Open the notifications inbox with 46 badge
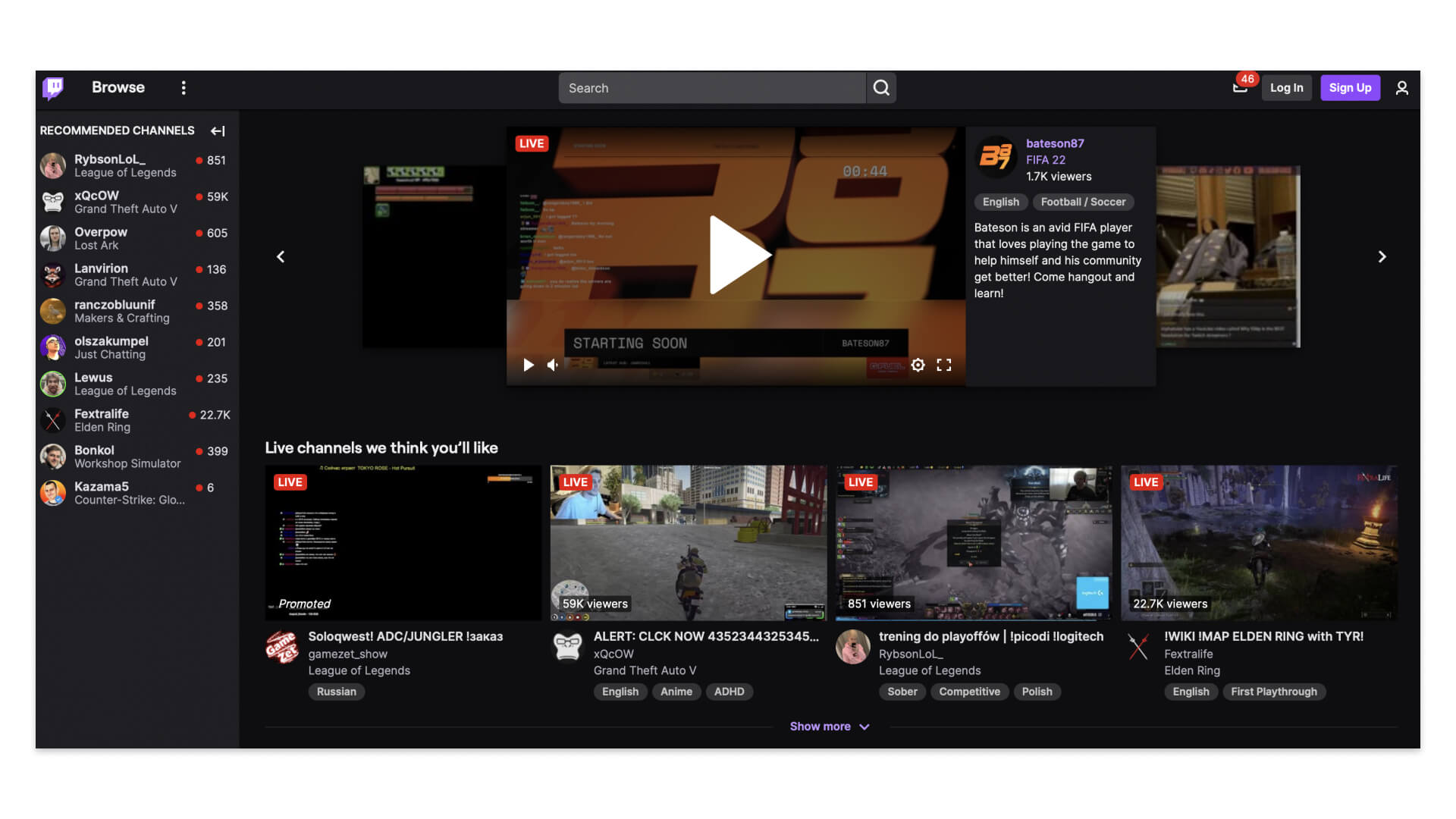Screen dimensions: 1456x819 pos(1240,87)
